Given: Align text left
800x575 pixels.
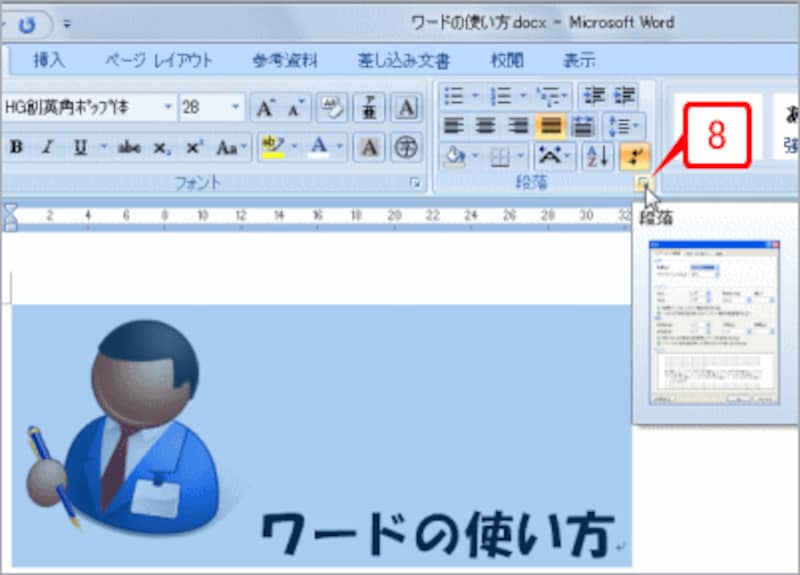Looking at the screenshot, I should point(454,126).
